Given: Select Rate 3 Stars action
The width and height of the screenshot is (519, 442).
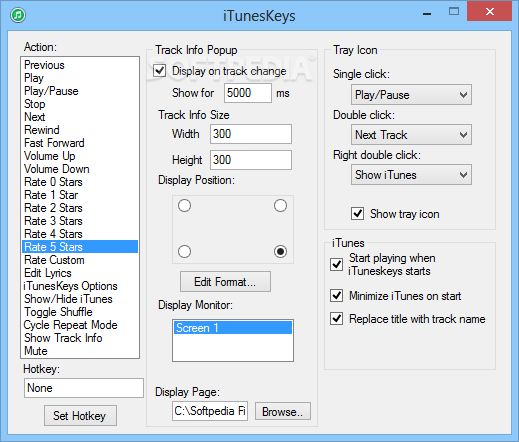Looking at the screenshot, I should pos(80,221).
